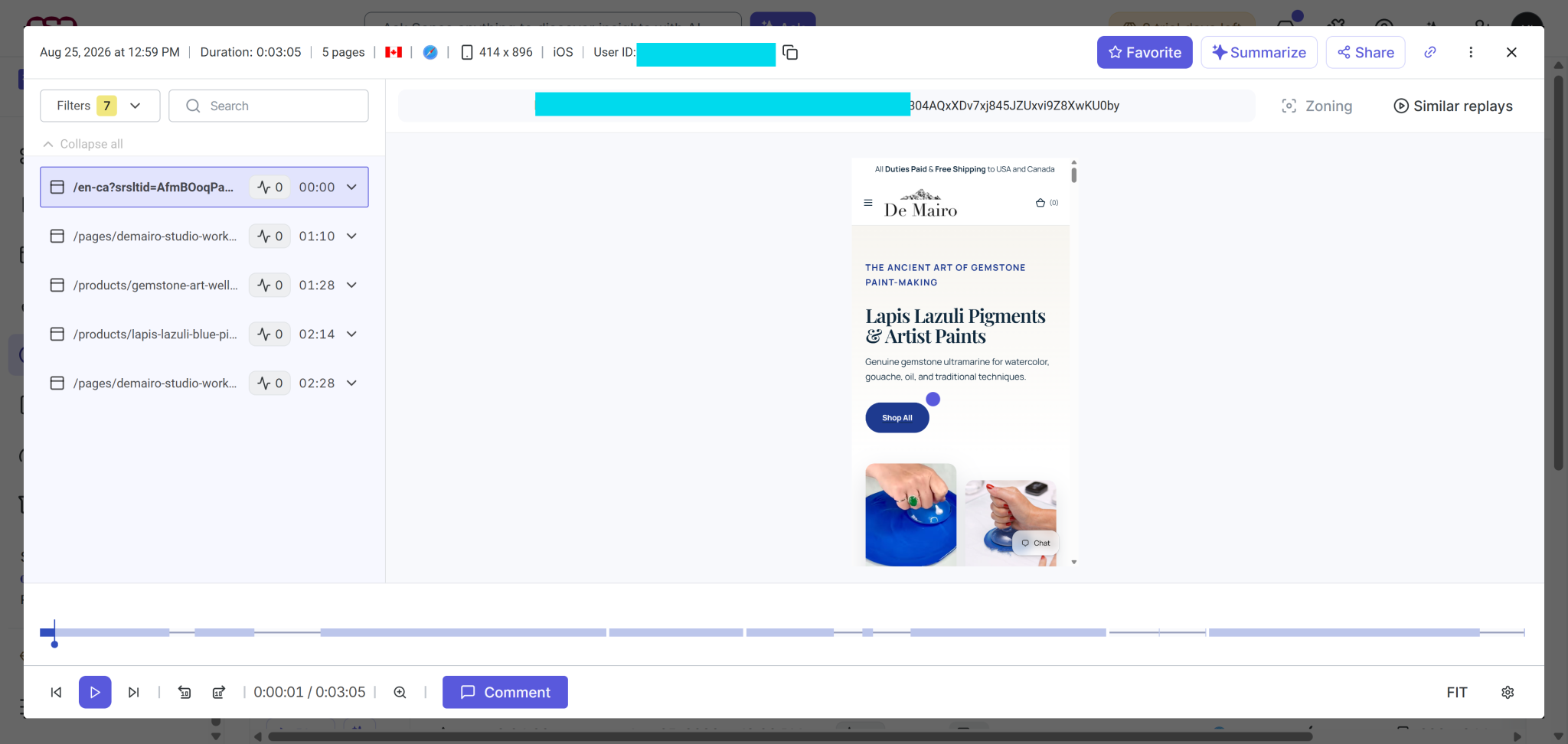The image size is (1568, 744).
Task: Click activity badge on /products/gemstone-art-well row
Action: point(270,285)
